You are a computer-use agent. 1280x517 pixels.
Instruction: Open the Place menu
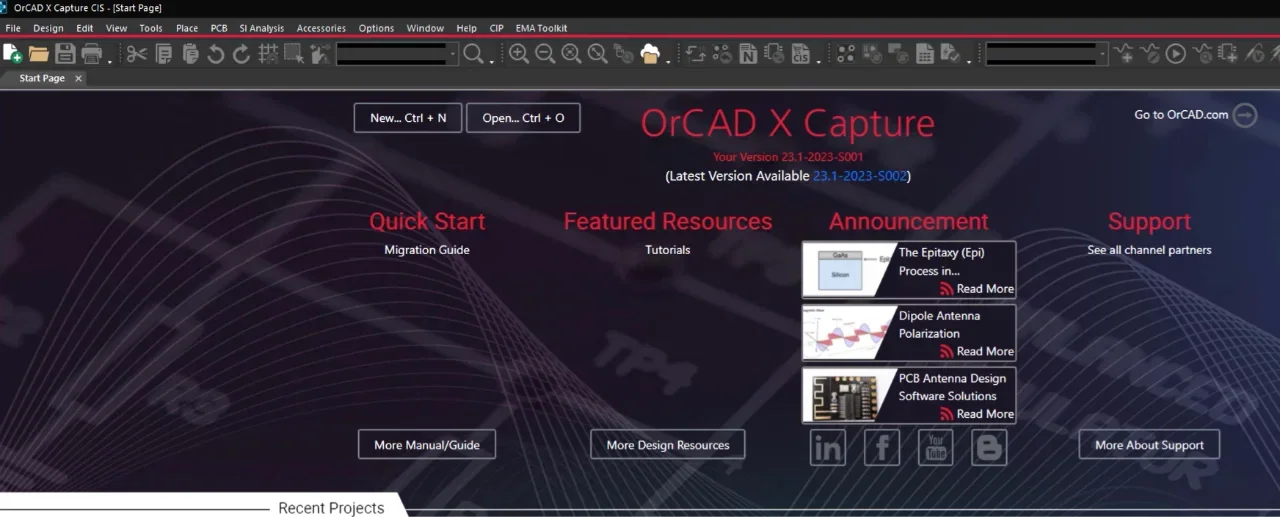(x=187, y=28)
